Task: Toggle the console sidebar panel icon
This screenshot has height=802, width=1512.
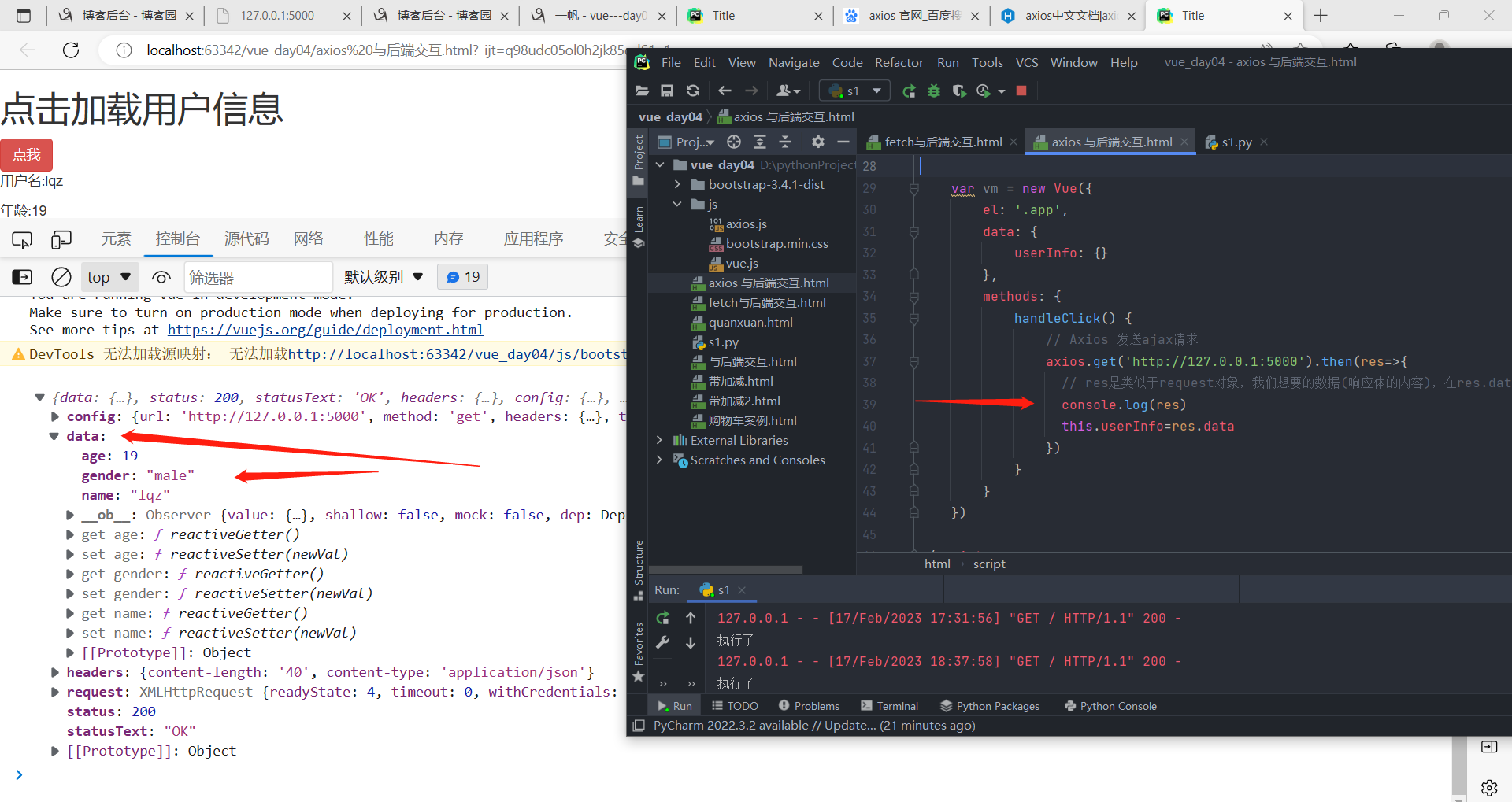Action: [x=22, y=277]
